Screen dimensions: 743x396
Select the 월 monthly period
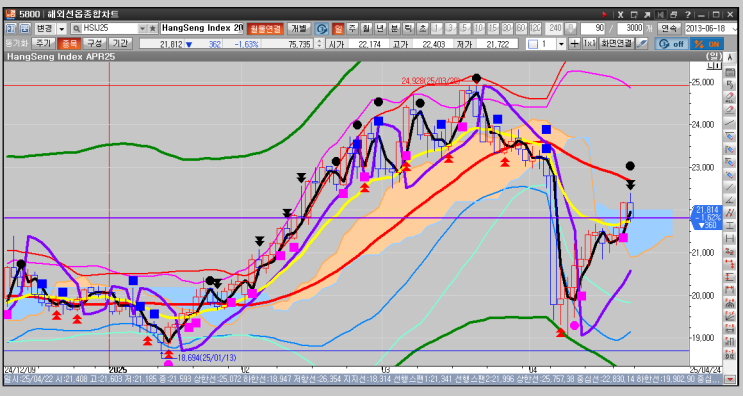[x=366, y=29]
